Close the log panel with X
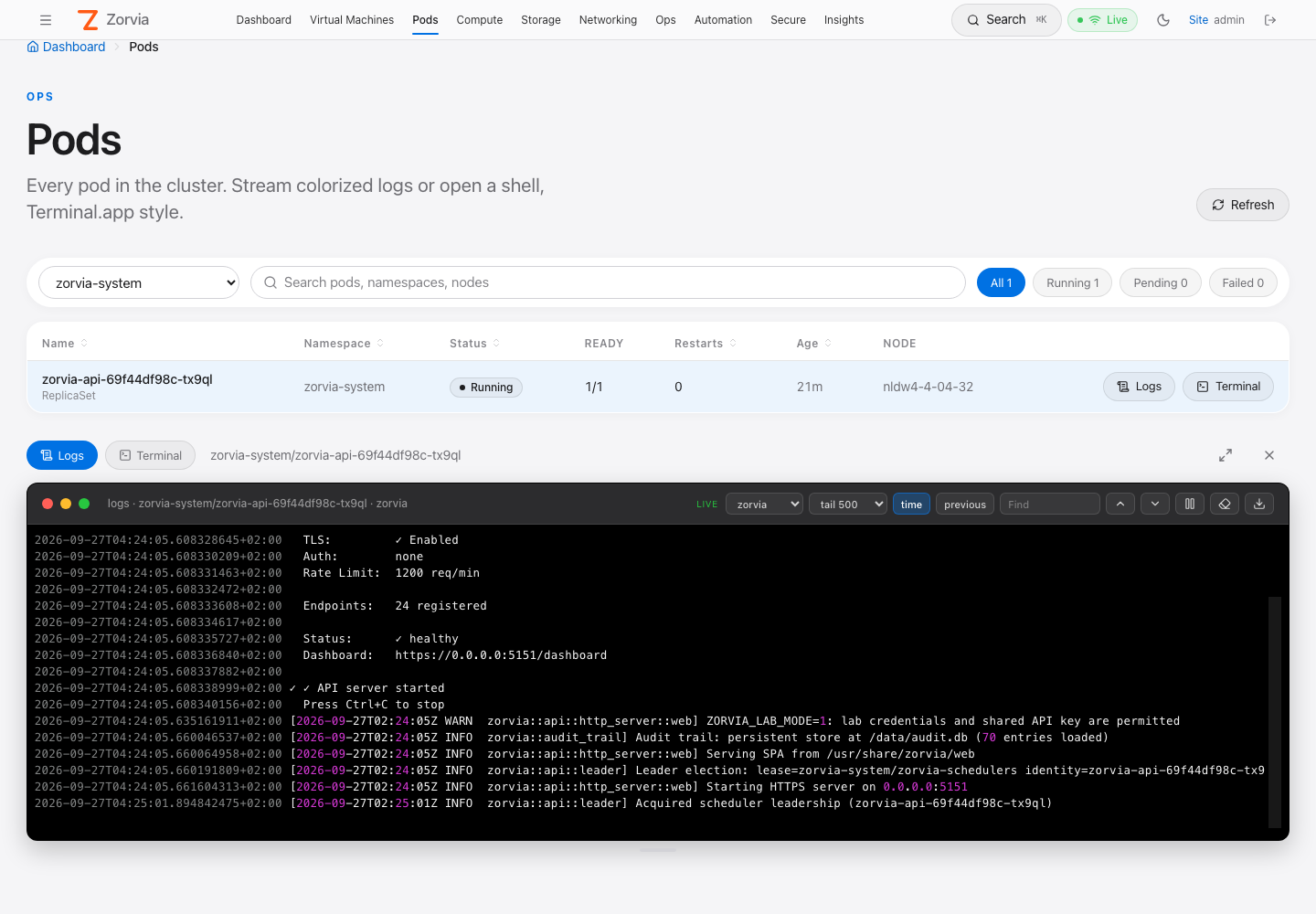The height and width of the screenshot is (914, 1316). tap(1269, 455)
